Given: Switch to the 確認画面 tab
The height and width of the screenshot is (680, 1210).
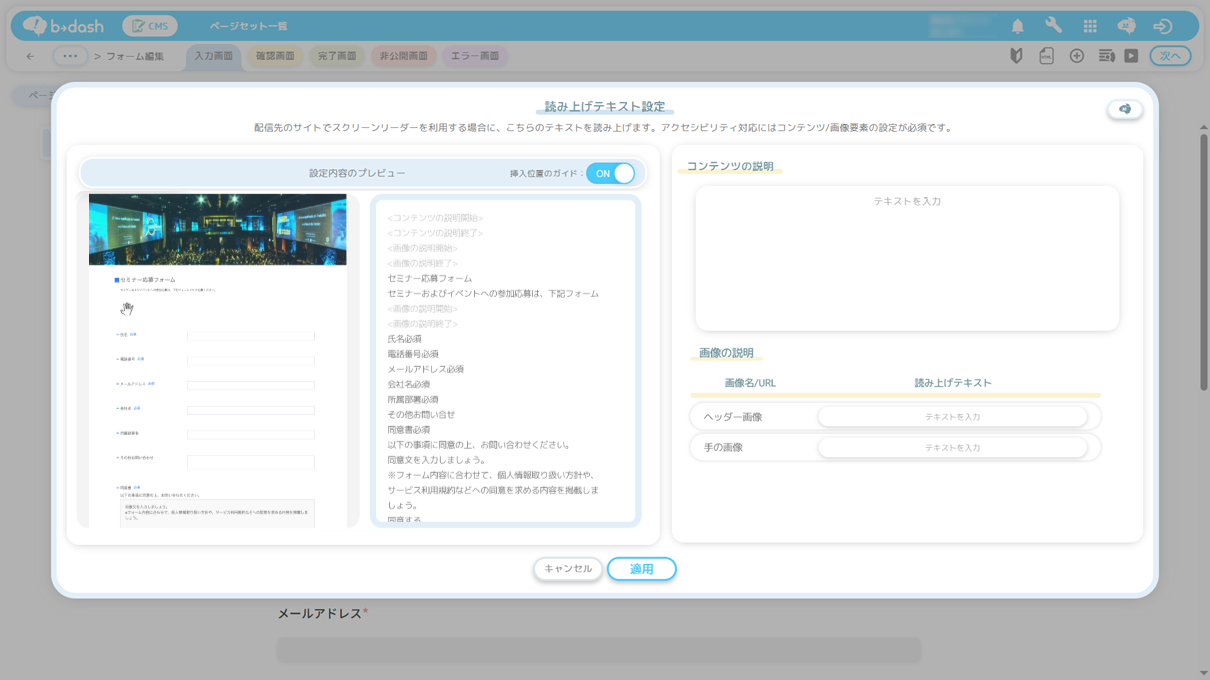Looking at the screenshot, I should click(275, 56).
